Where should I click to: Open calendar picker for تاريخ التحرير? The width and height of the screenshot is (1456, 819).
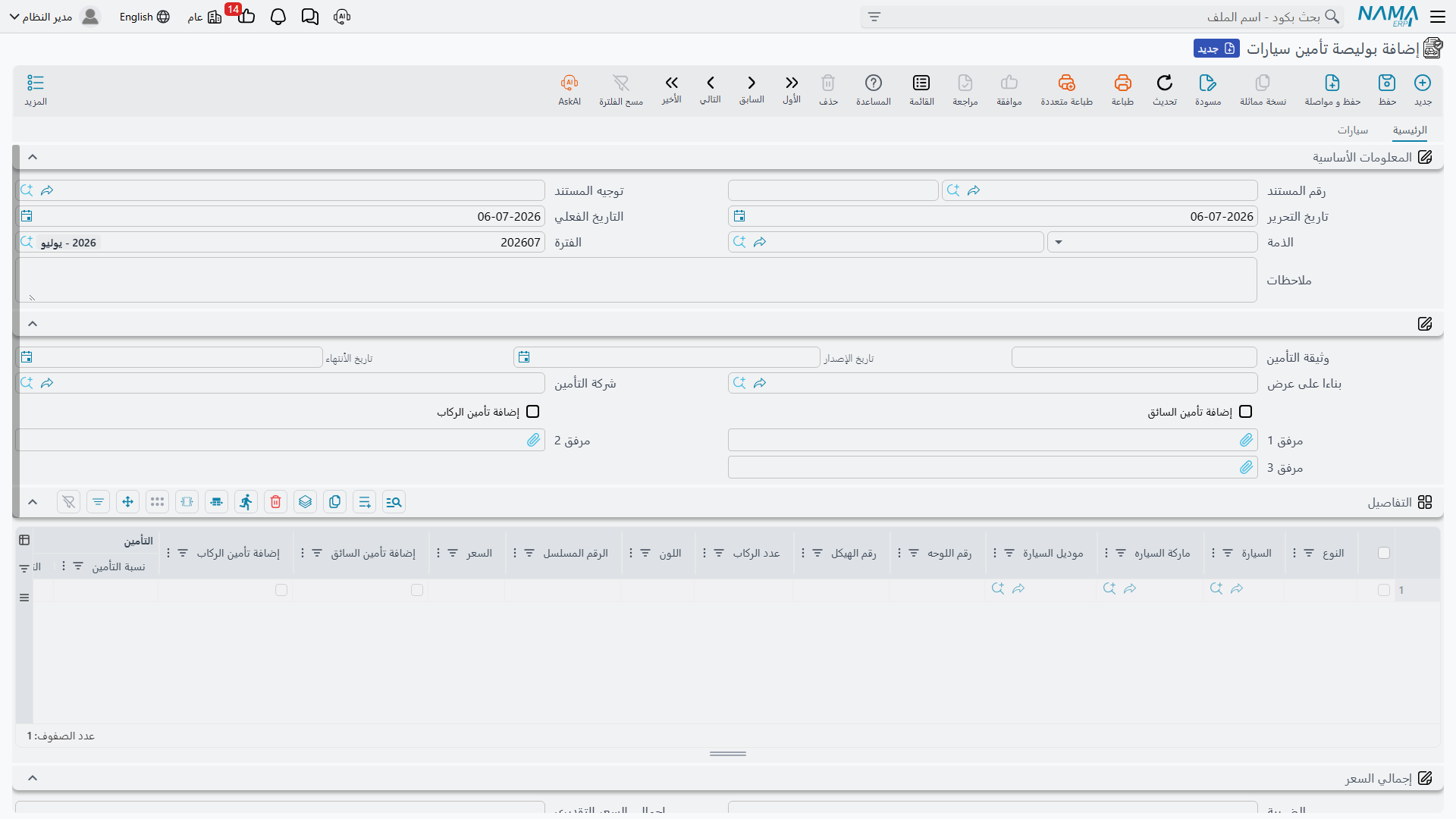point(739,216)
